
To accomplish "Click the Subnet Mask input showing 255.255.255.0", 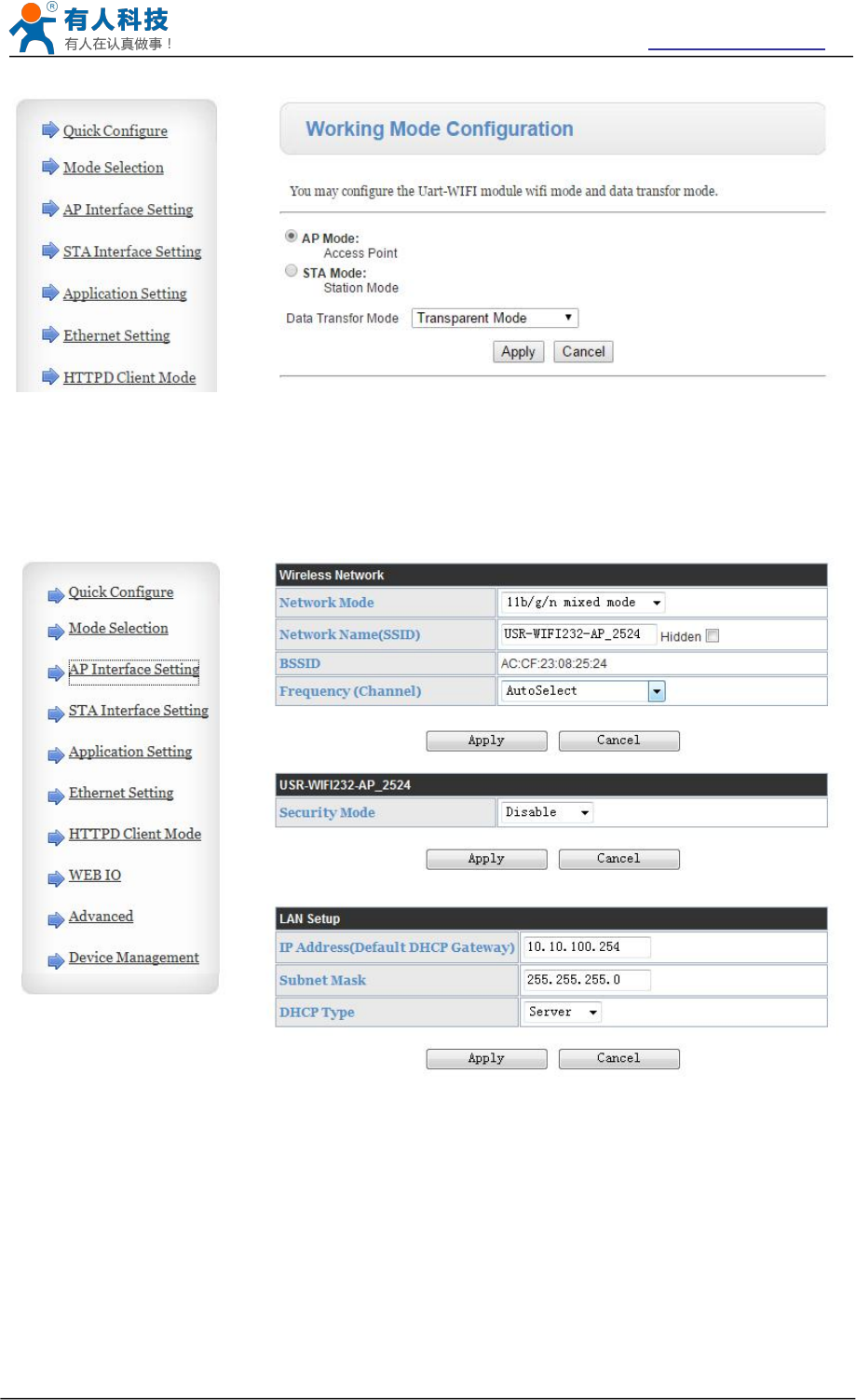I will coord(587,980).
